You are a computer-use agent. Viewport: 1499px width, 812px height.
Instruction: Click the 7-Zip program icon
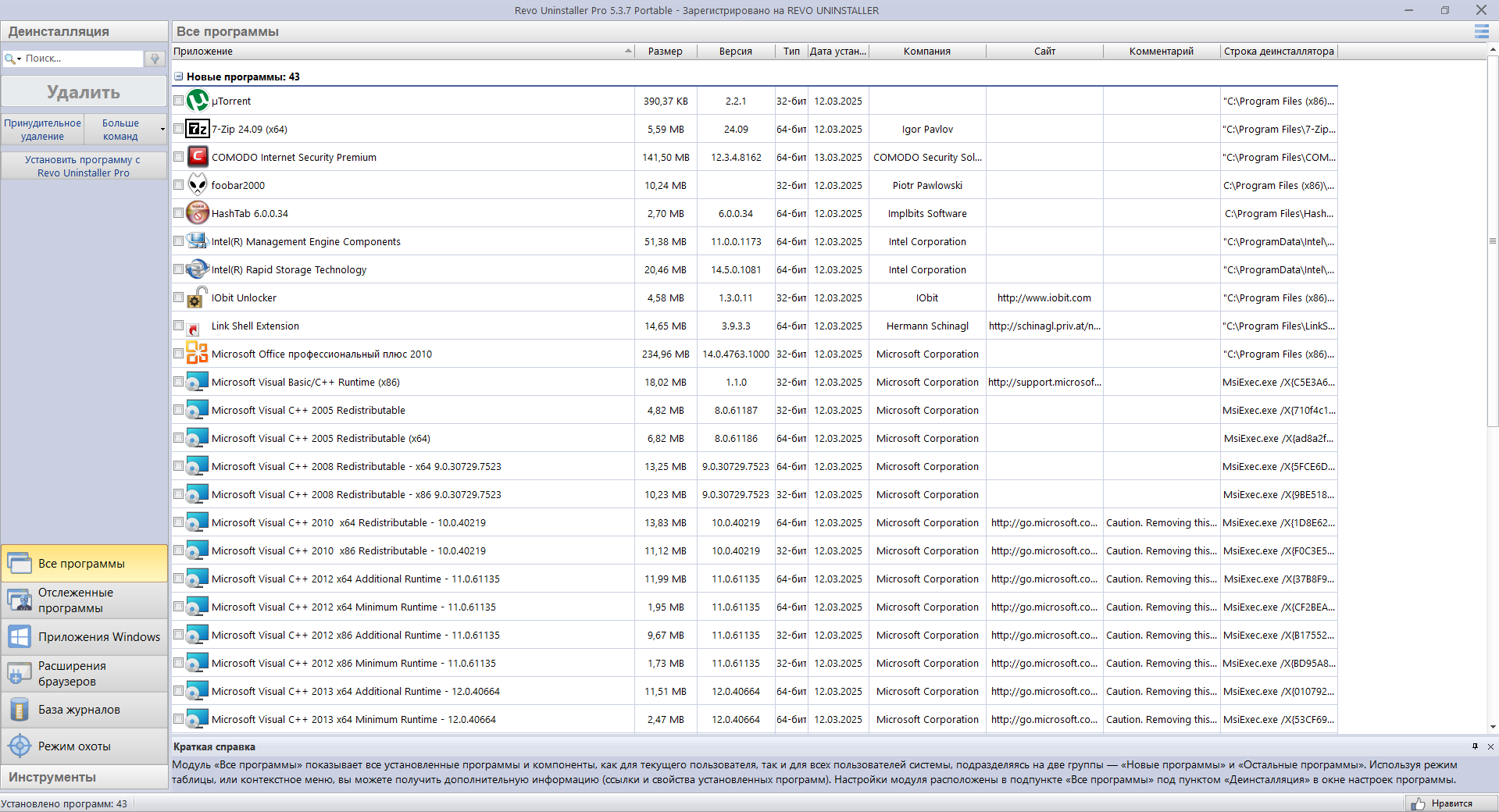click(198, 129)
